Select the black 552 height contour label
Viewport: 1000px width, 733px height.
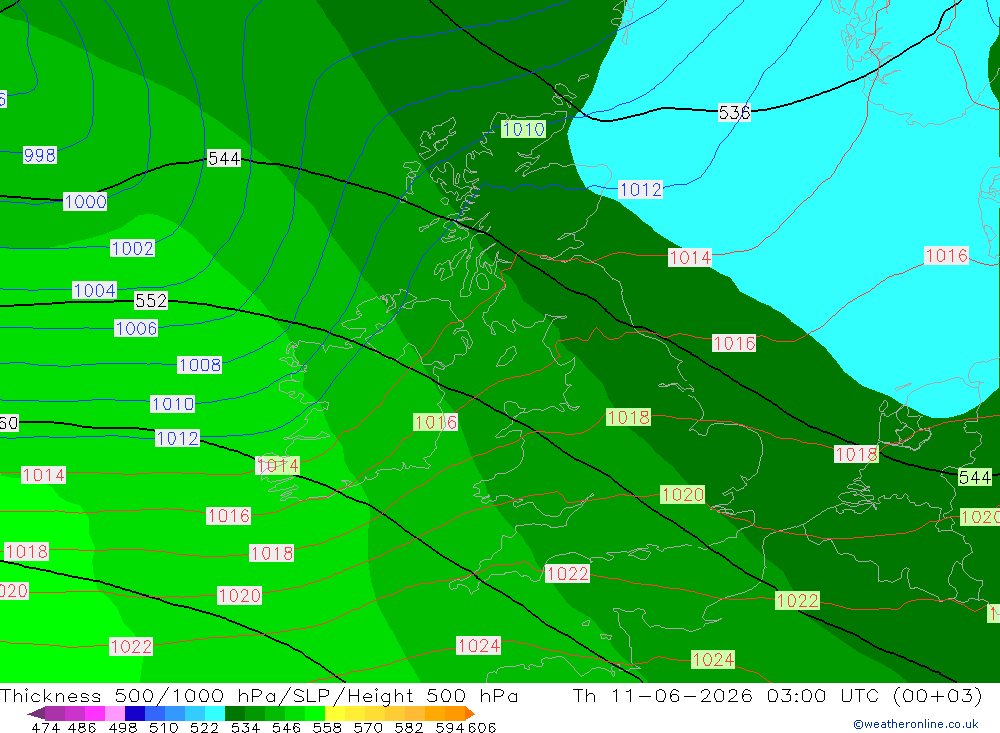click(151, 300)
